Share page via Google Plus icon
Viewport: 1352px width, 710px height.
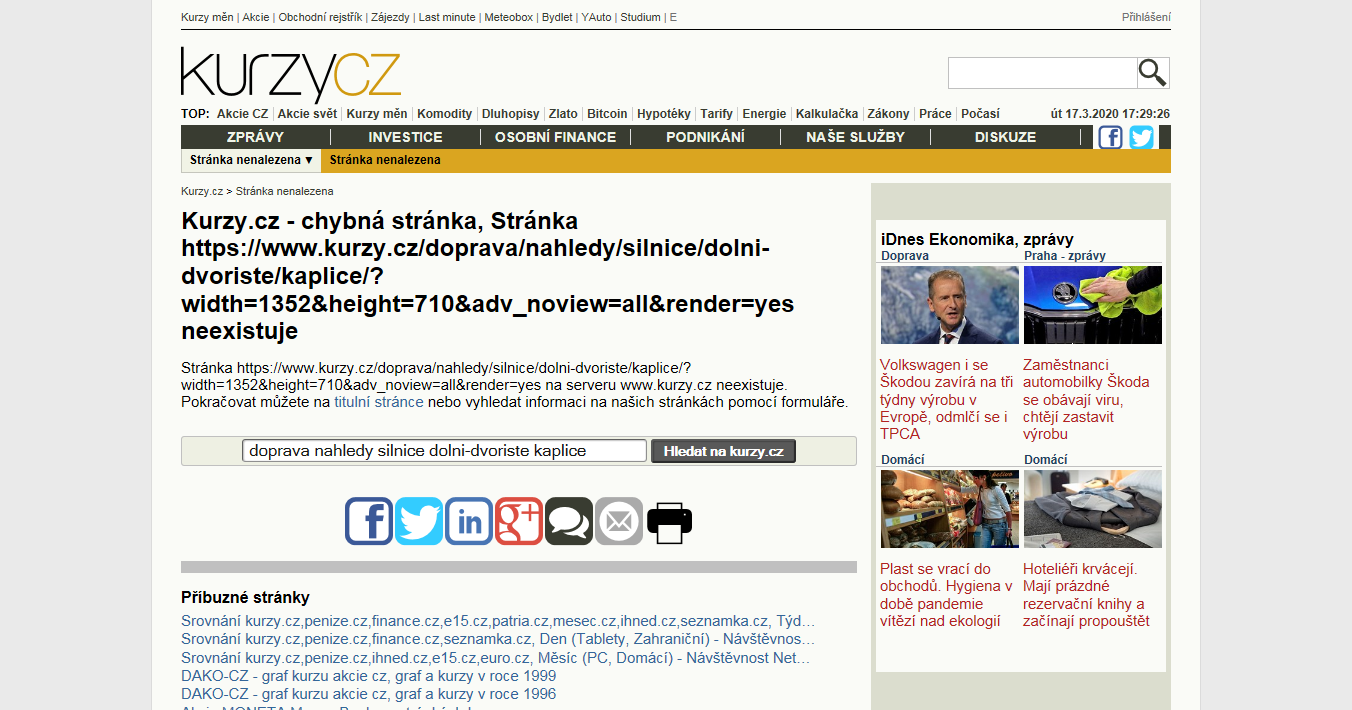click(519, 521)
